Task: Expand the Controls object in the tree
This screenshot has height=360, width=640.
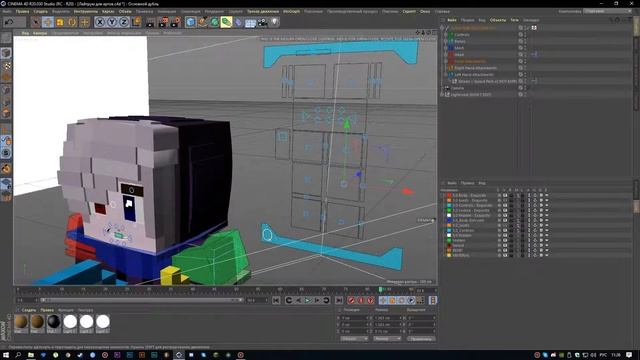Action: [445, 35]
